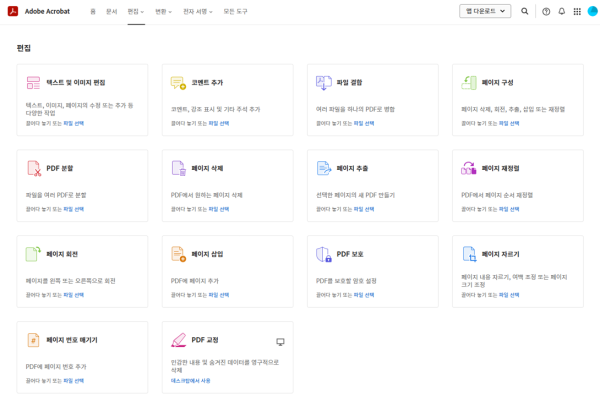Expand the 변환 menu dropdown
Screen dimensions: 600x396
[x=163, y=12]
